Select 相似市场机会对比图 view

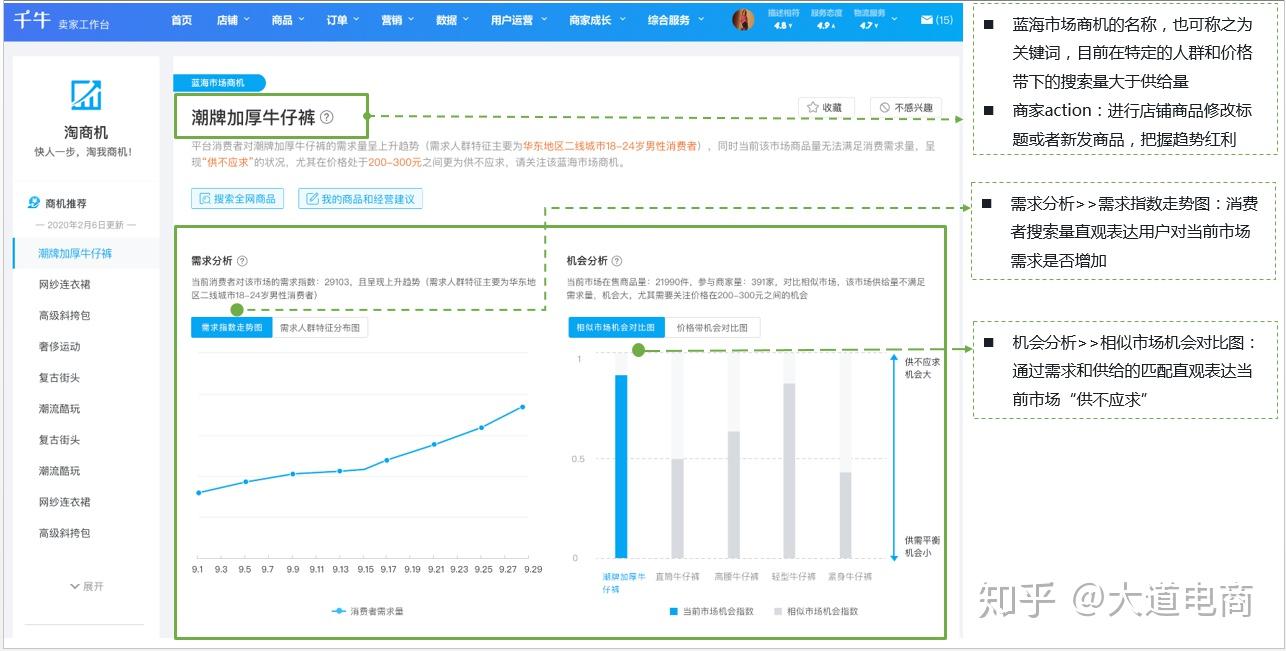[x=617, y=327]
